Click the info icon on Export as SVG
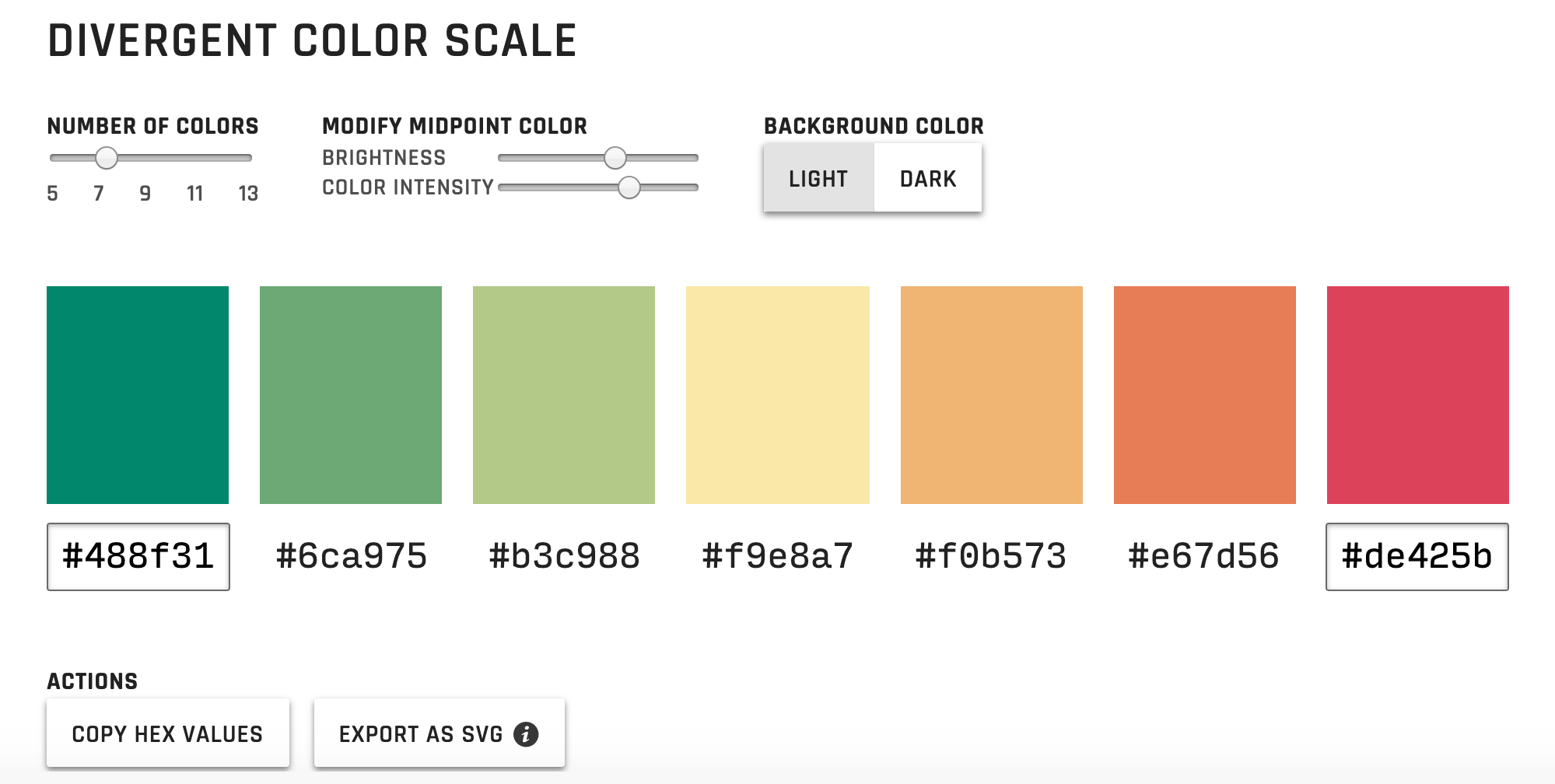The width and height of the screenshot is (1555, 784). tap(526, 734)
